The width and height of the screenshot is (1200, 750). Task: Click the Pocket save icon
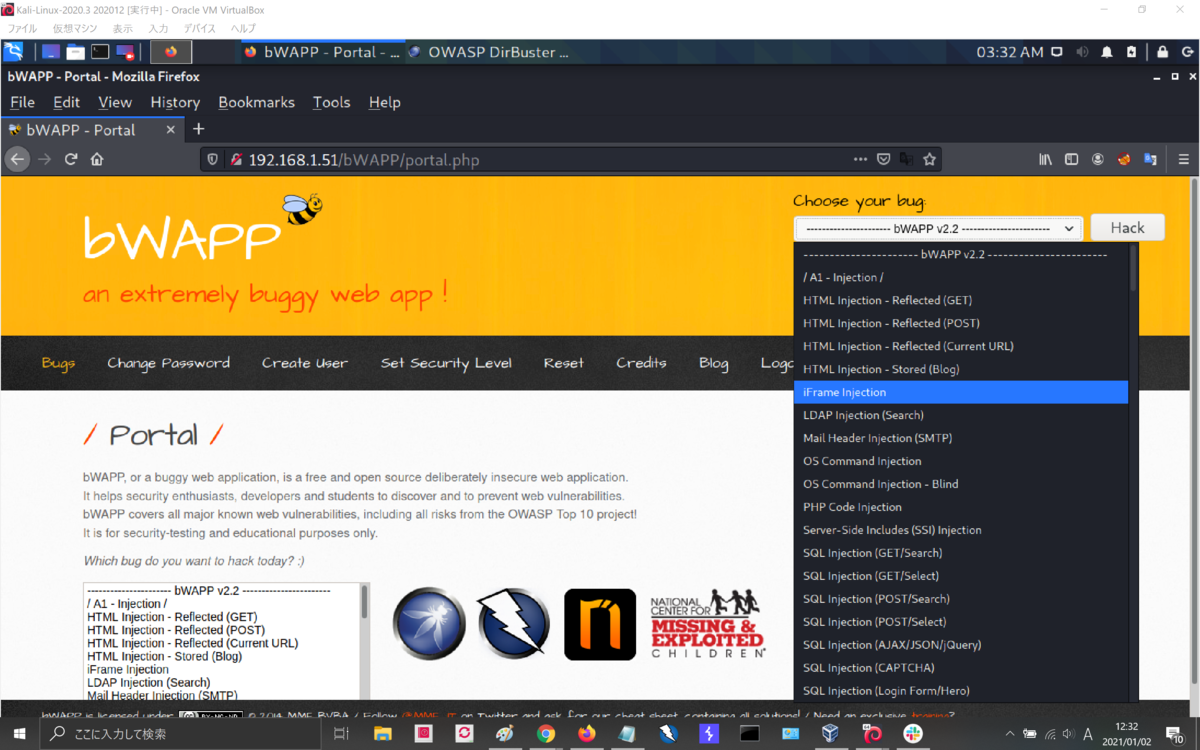pyautogui.click(x=884, y=159)
